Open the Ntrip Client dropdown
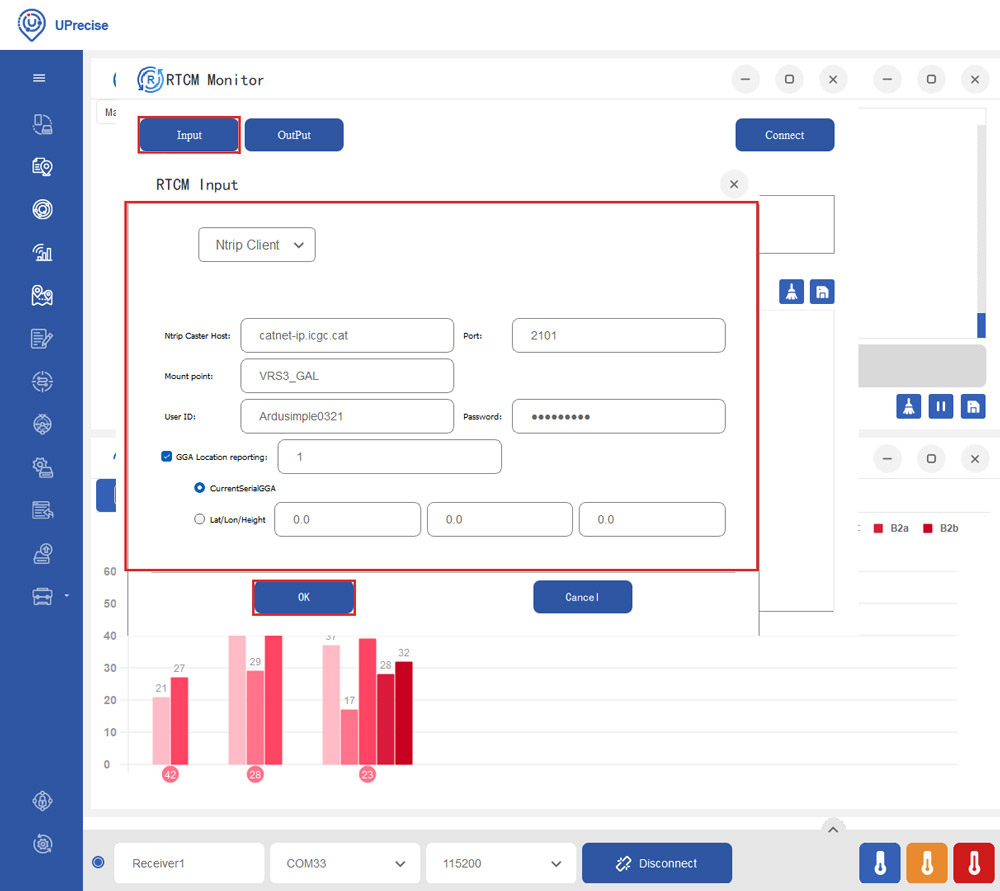This screenshot has width=1000, height=891. click(257, 245)
